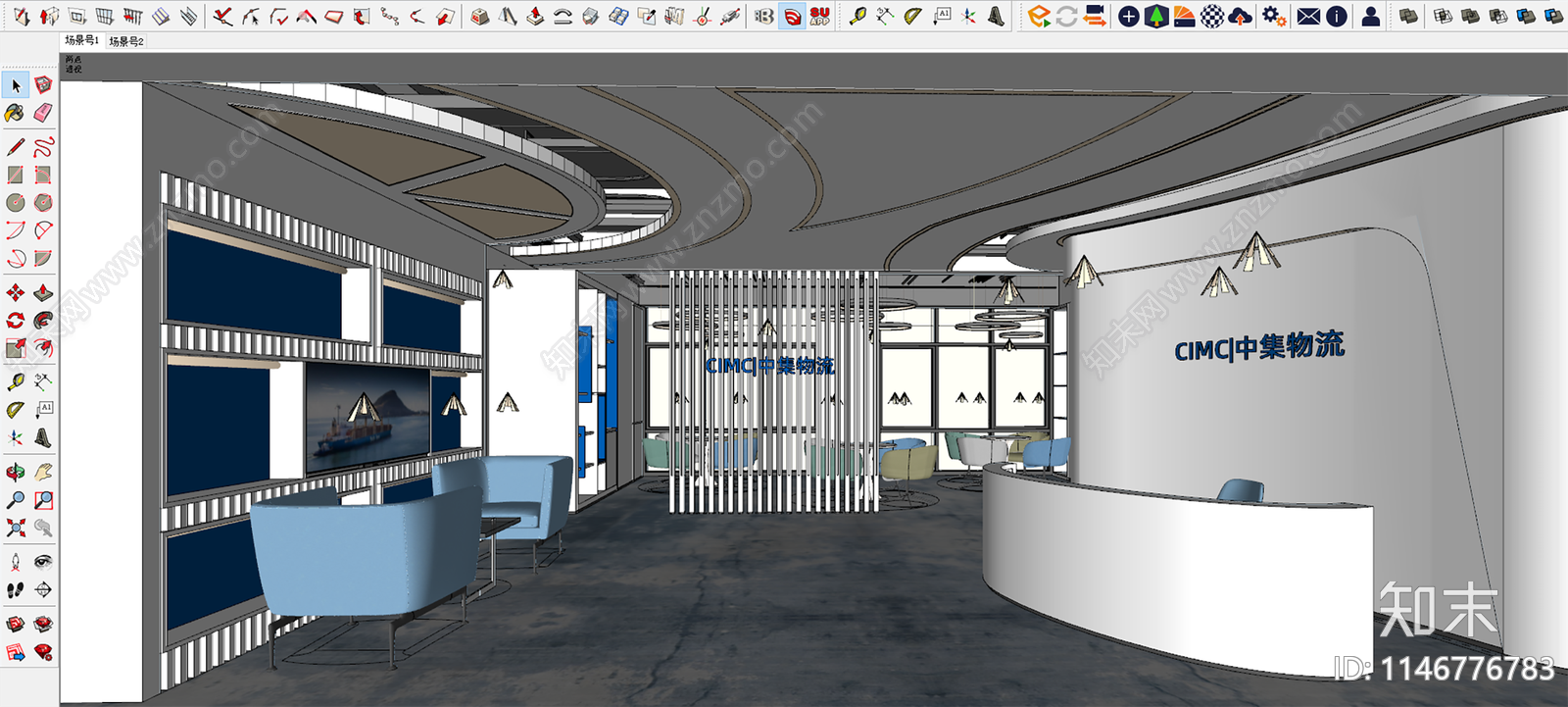Activate the Orbit tool

[x=16, y=472]
